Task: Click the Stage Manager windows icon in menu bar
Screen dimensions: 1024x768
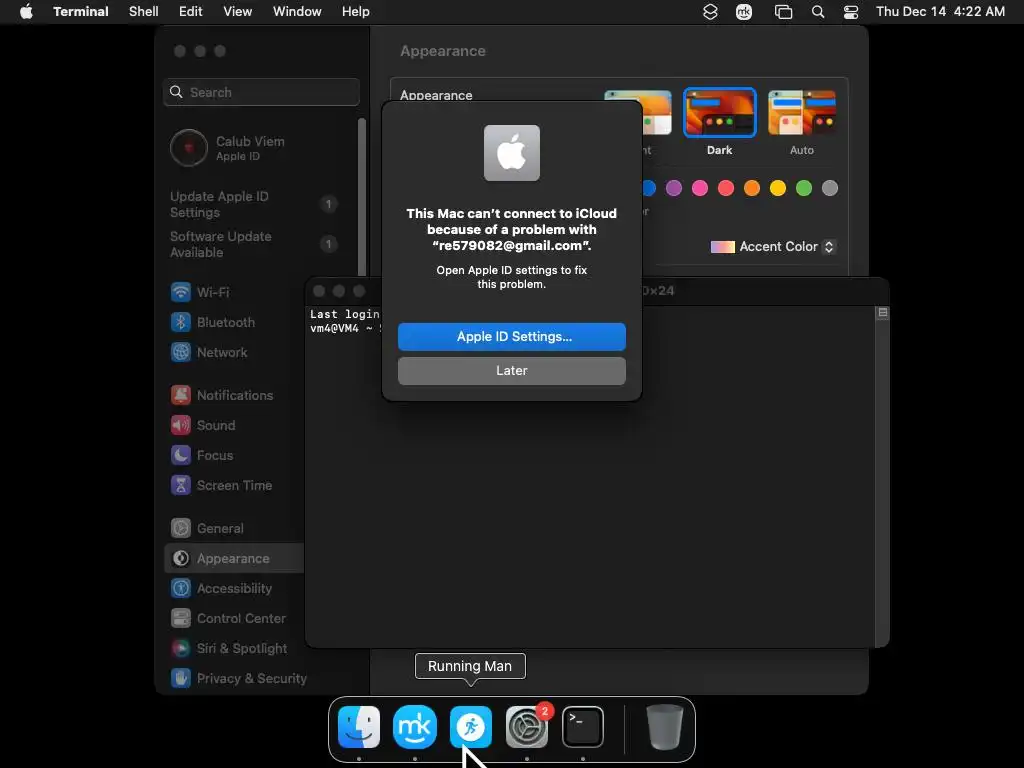Action: point(783,12)
